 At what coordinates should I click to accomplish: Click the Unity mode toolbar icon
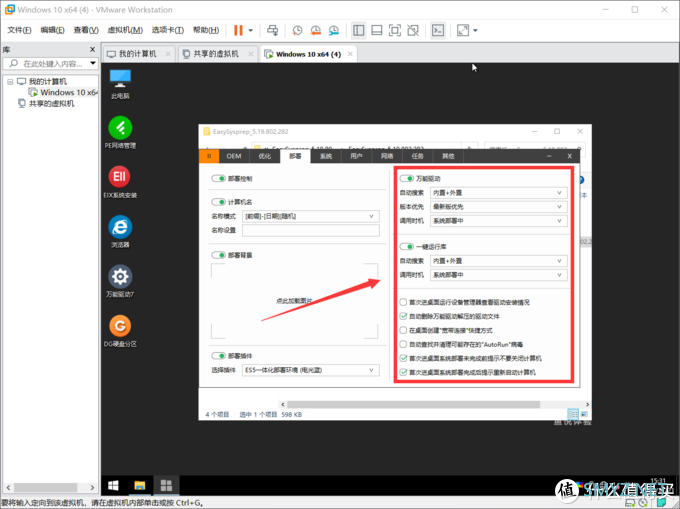click(x=413, y=30)
